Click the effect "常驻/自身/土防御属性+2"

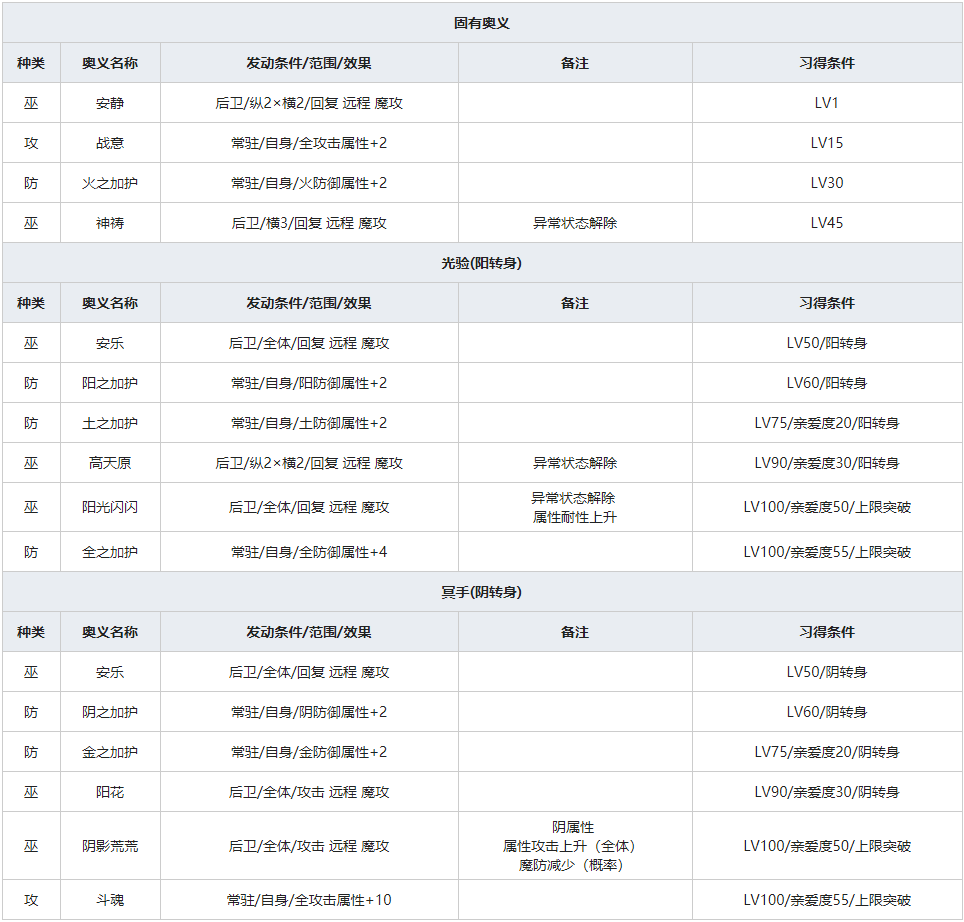pyautogui.click(x=309, y=423)
